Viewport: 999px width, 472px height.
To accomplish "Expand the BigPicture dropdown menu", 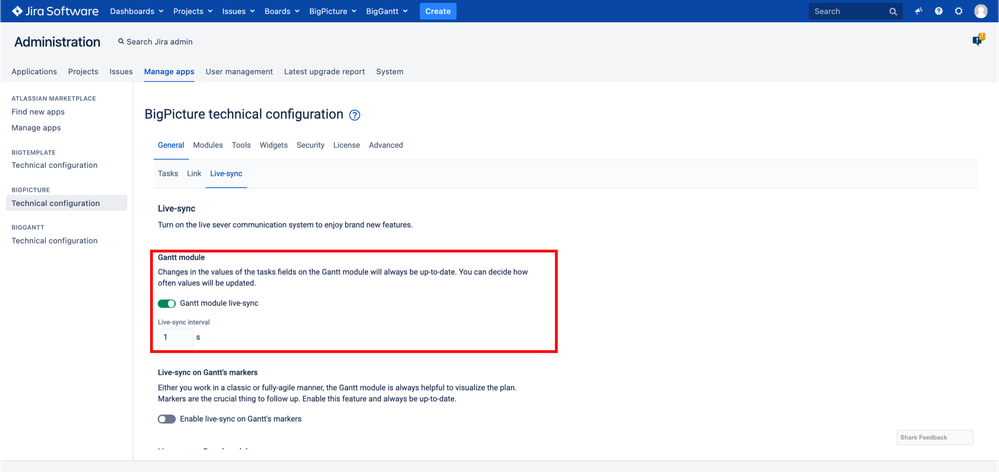I will [333, 11].
